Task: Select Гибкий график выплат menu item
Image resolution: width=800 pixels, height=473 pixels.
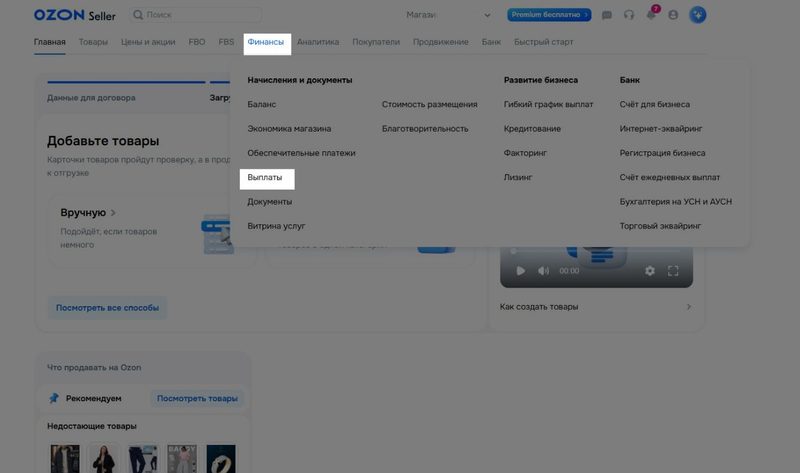Action: (x=548, y=104)
